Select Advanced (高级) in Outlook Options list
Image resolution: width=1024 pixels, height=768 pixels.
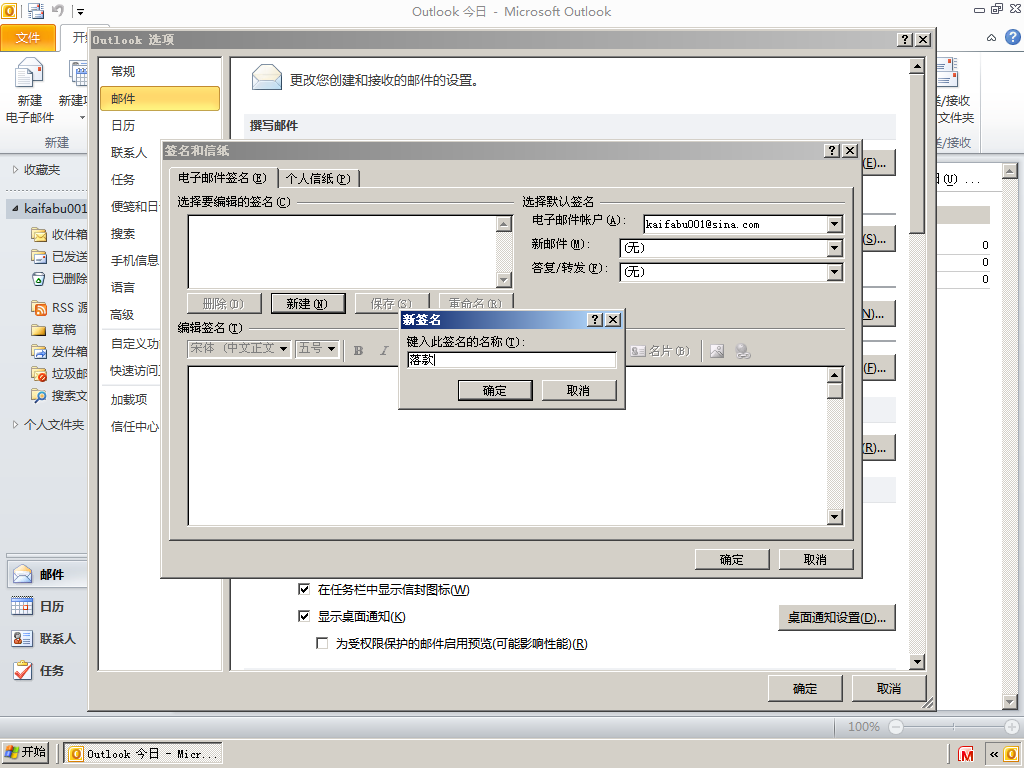pos(131,315)
